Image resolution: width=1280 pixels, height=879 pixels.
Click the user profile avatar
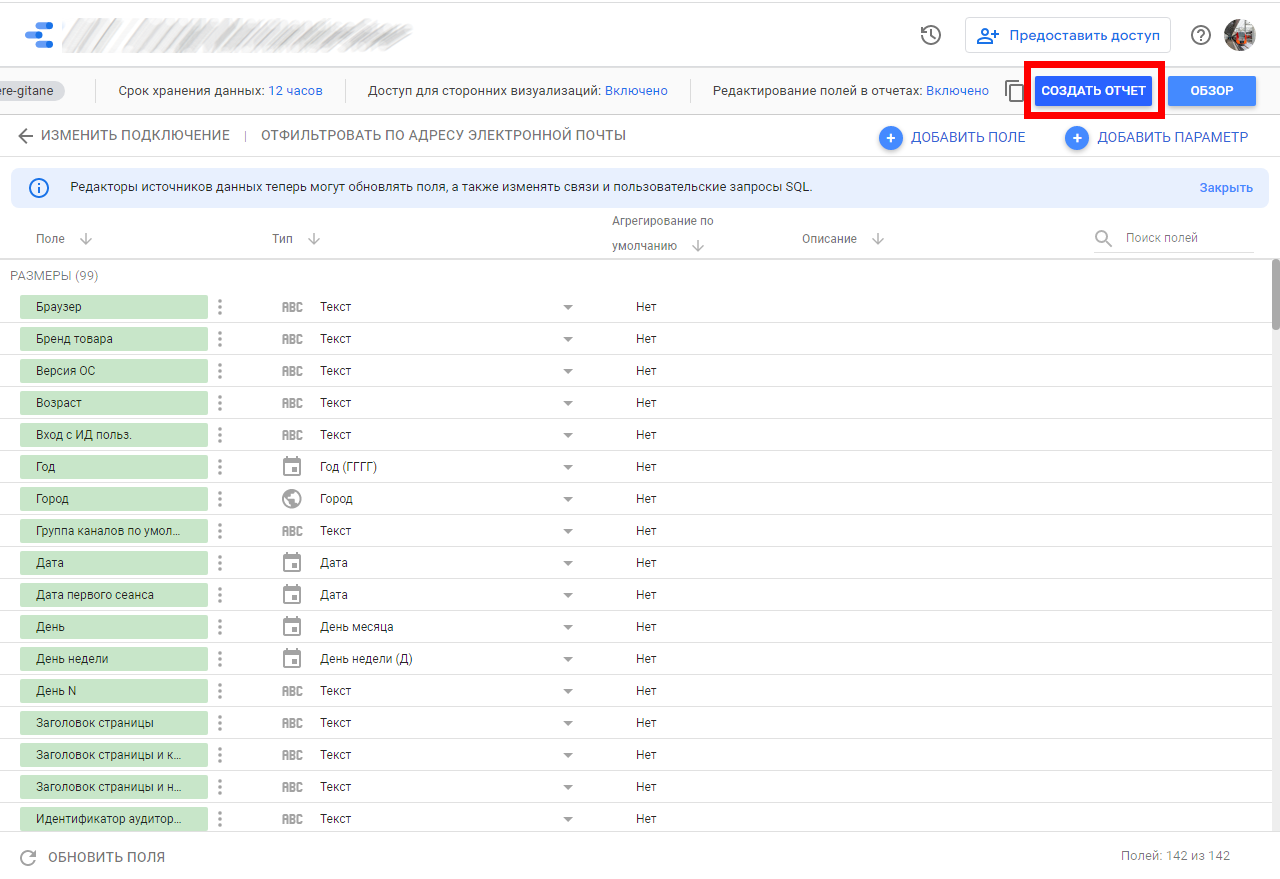(x=1239, y=35)
